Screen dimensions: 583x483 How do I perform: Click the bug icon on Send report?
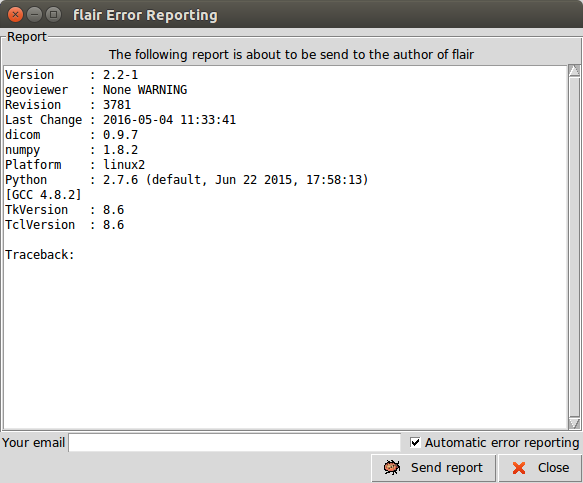(392, 467)
